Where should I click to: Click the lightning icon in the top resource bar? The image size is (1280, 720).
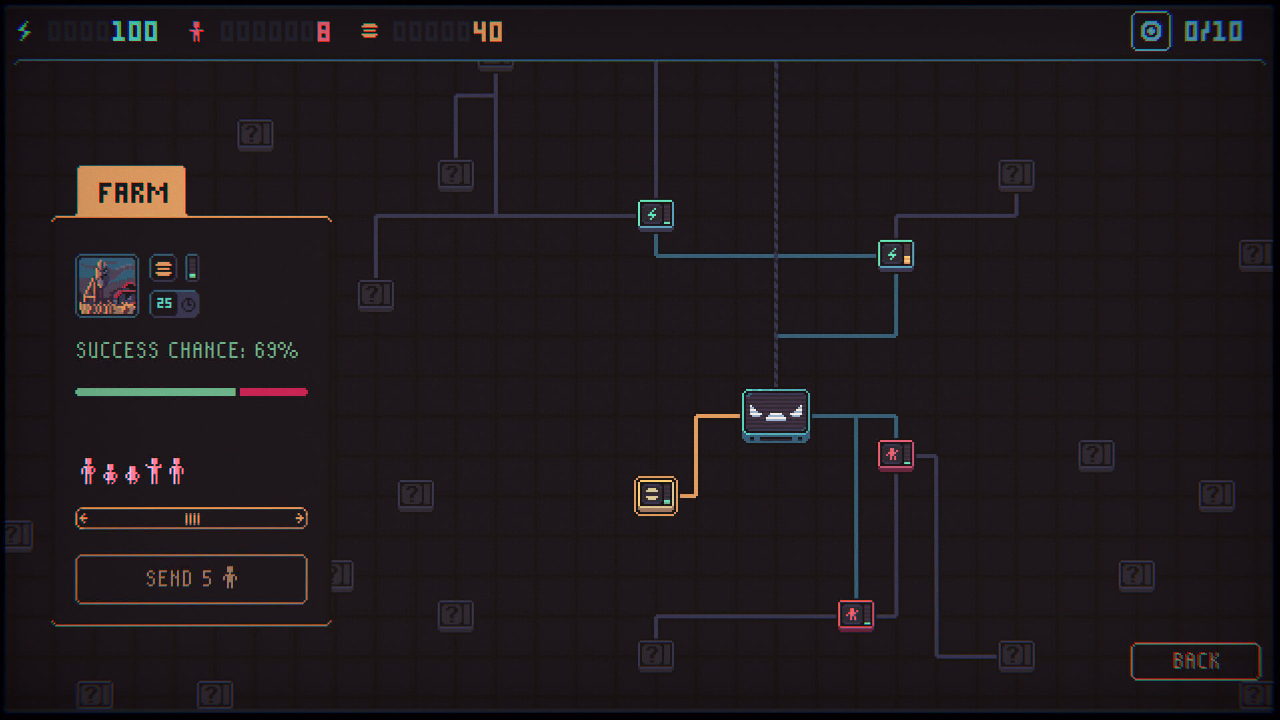25,31
